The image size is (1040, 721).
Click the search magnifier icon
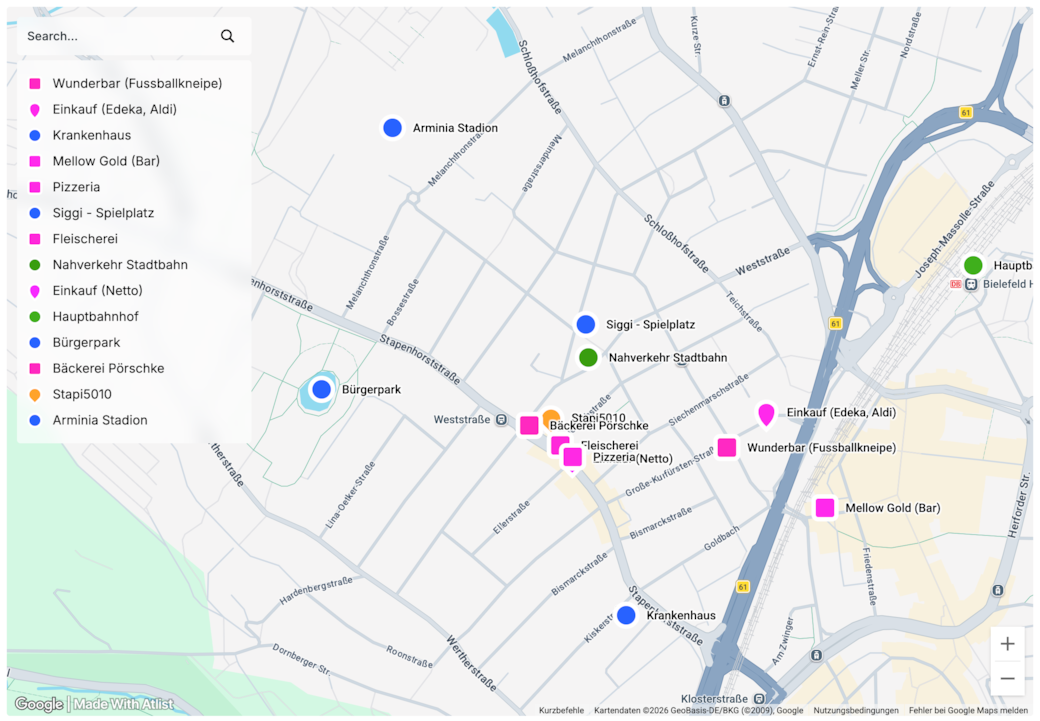pos(227,36)
